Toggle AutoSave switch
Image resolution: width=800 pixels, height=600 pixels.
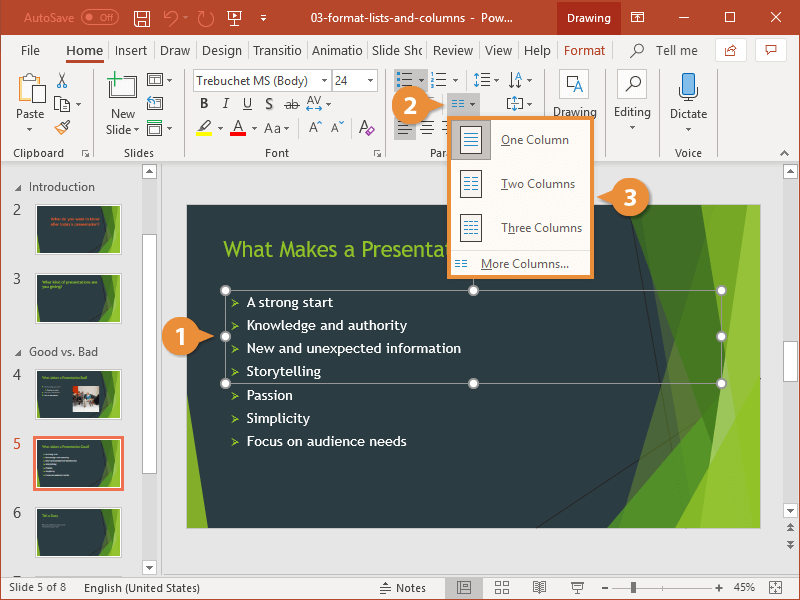pyautogui.click(x=99, y=18)
